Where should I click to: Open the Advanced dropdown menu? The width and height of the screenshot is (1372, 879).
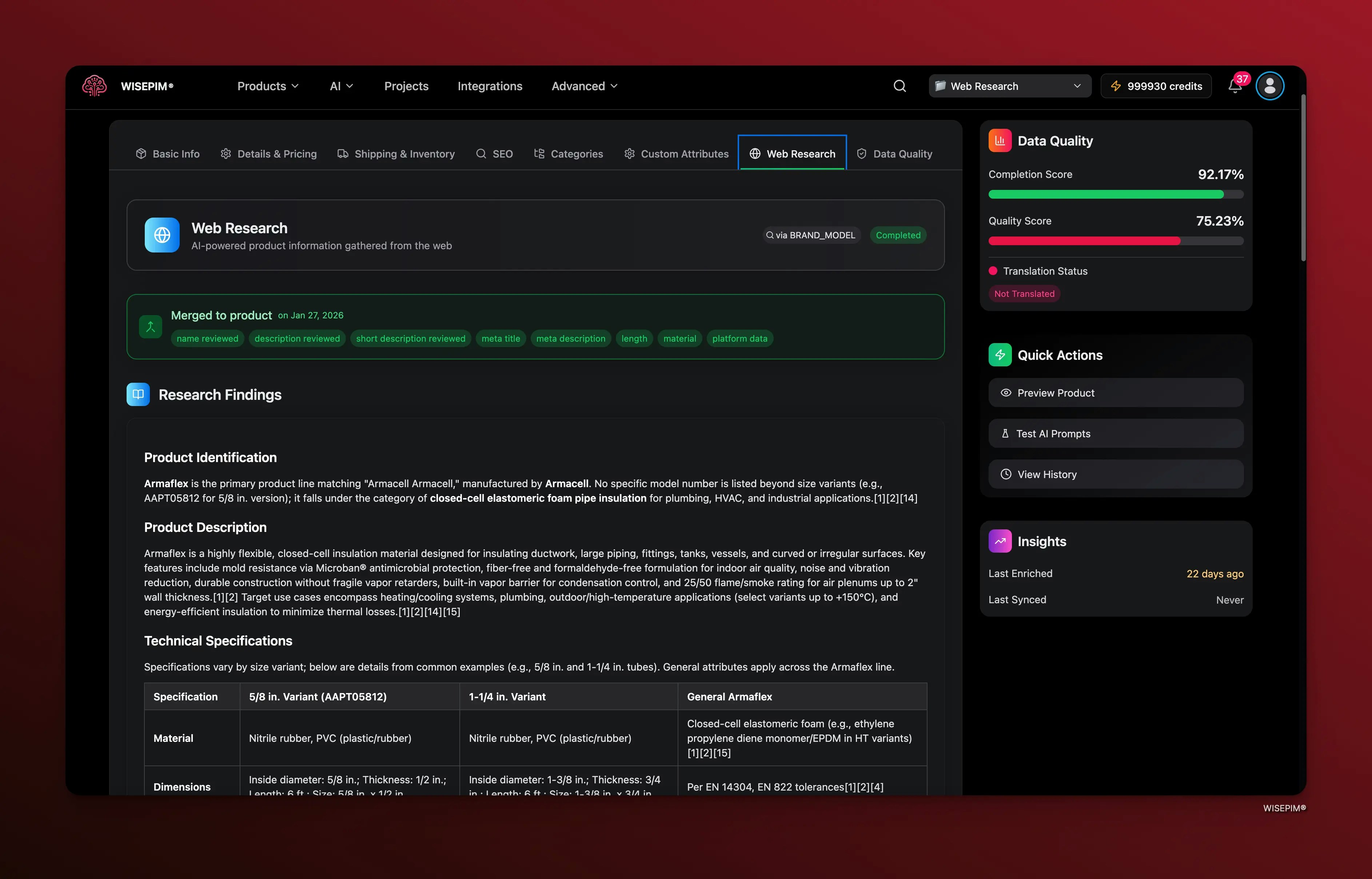[583, 85]
